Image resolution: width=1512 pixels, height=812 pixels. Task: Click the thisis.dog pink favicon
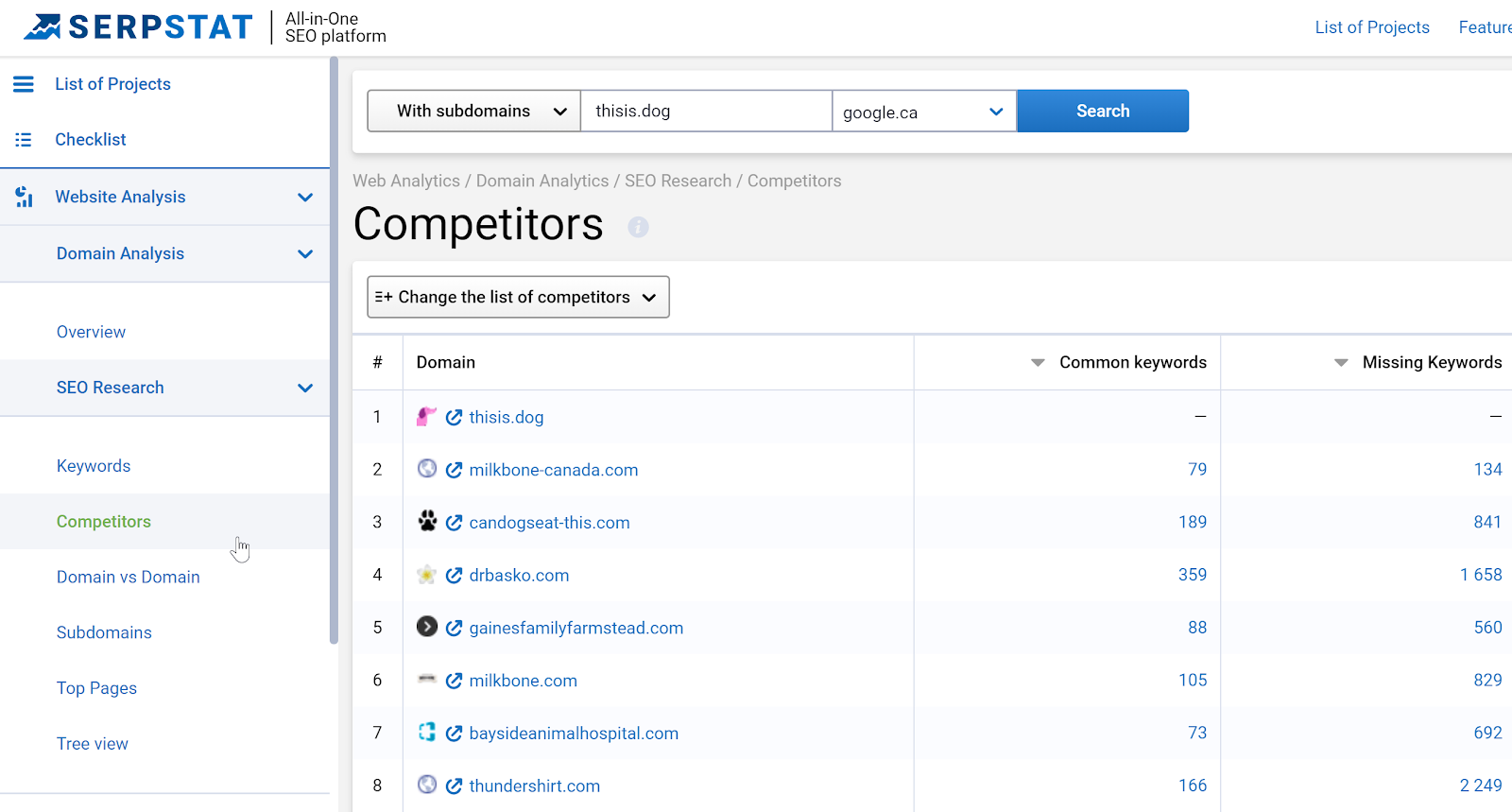tap(427, 416)
